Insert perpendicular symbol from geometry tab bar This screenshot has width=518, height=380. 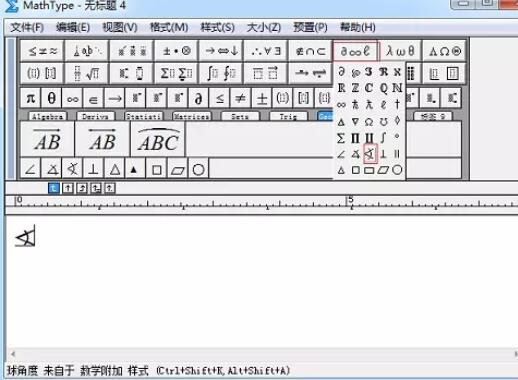click(94, 169)
